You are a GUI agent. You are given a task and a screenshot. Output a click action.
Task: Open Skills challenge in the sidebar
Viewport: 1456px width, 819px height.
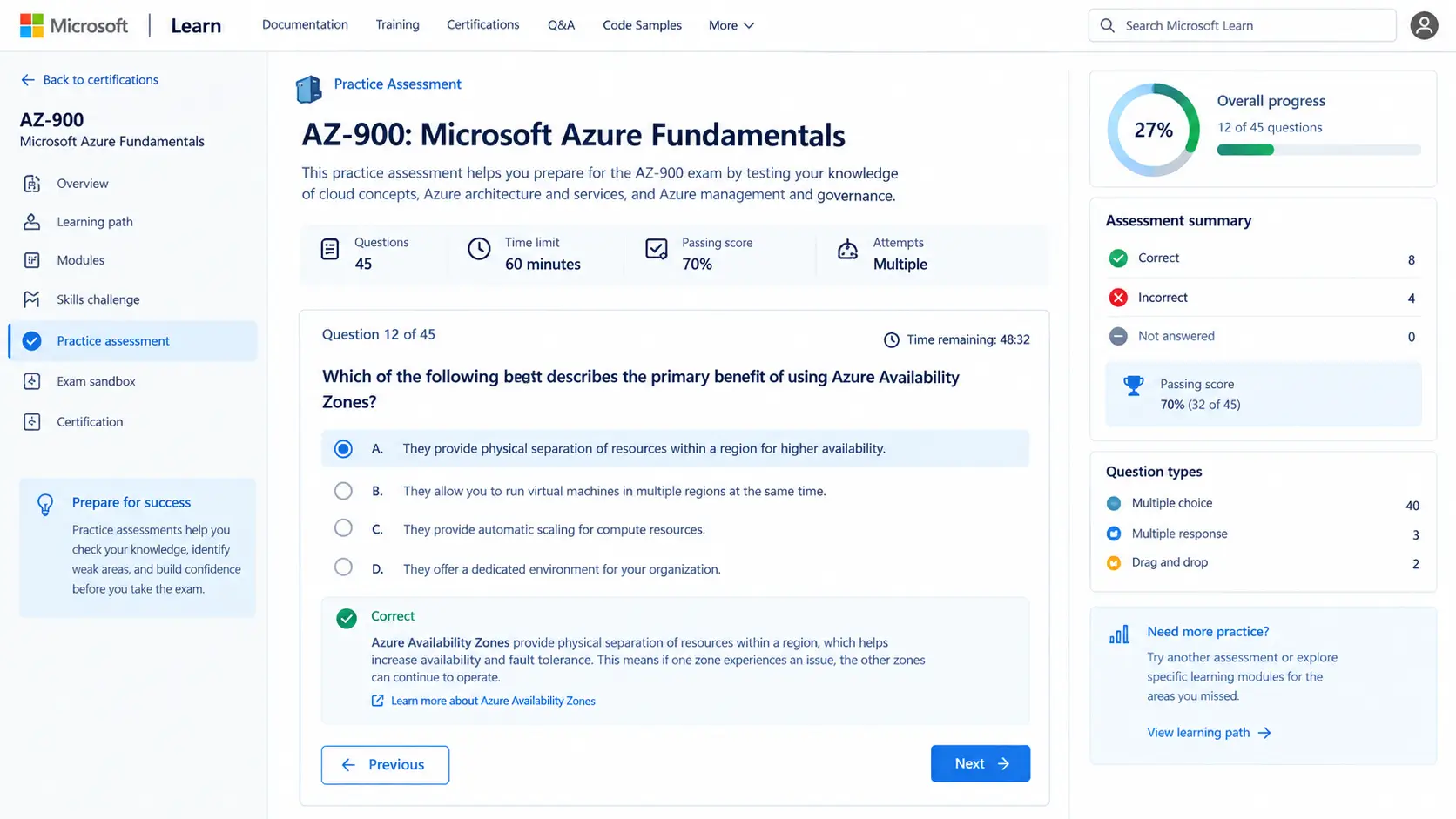(x=98, y=299)
